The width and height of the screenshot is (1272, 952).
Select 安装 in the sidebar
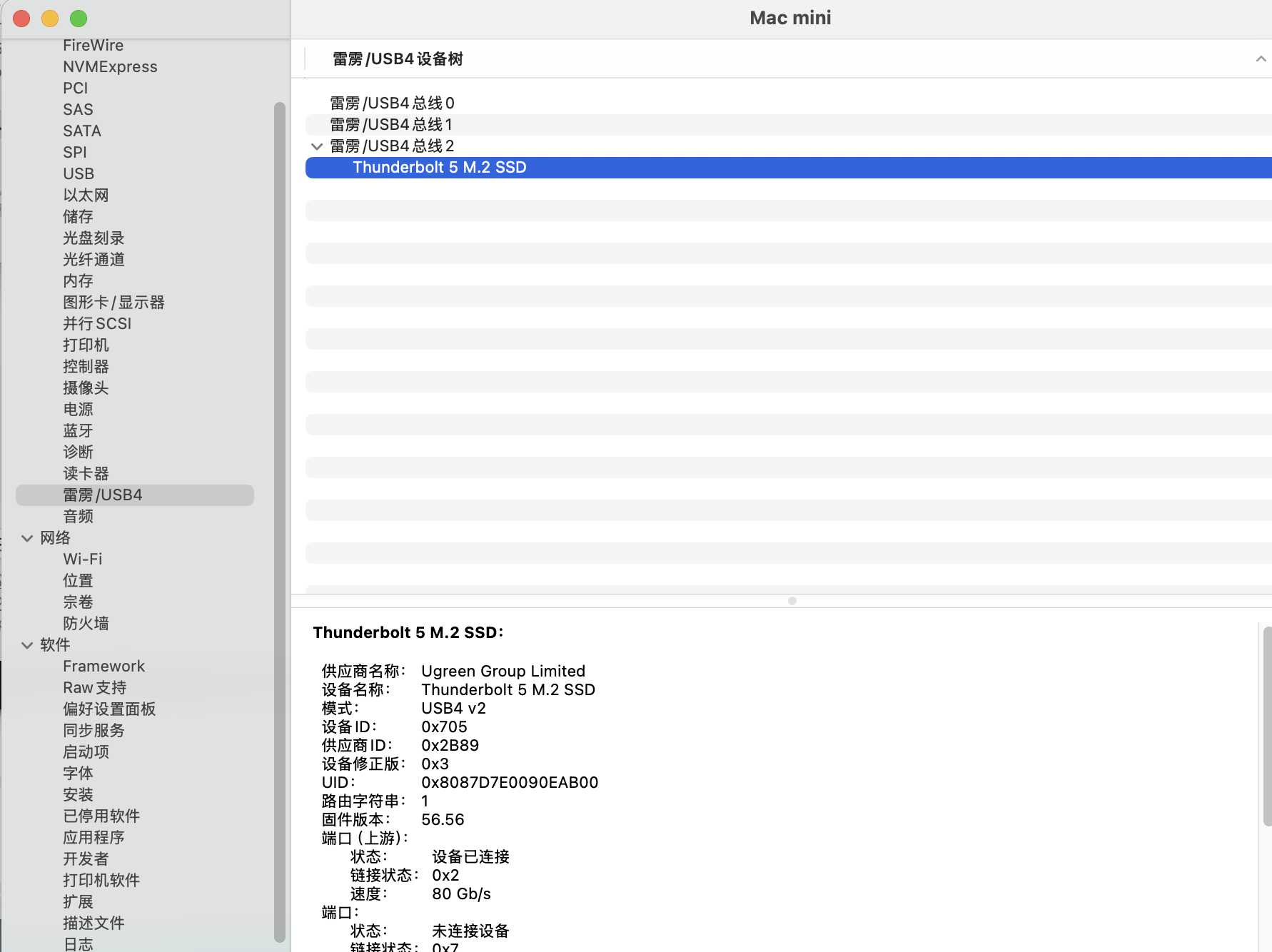pyautogui.click(x=78, y=795)
